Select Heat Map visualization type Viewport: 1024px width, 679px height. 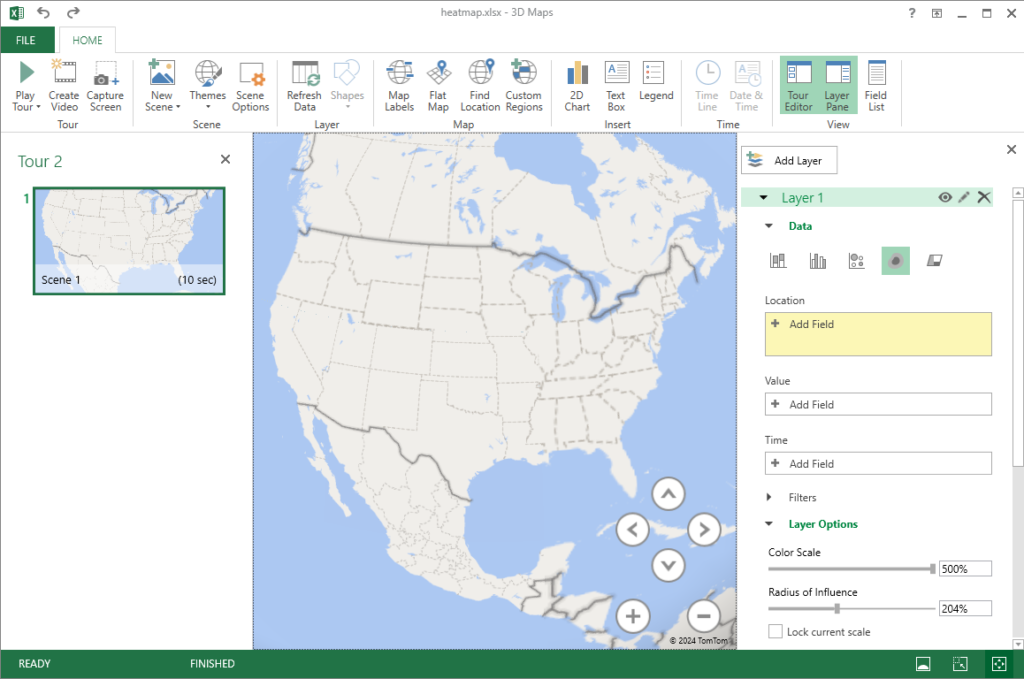[x=895, y=261]
